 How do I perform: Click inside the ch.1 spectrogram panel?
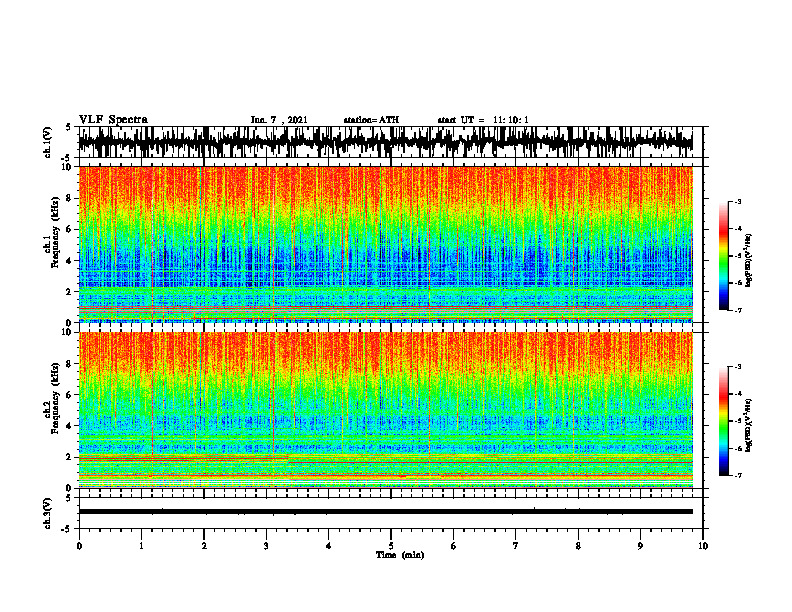[x=385, y=244]
